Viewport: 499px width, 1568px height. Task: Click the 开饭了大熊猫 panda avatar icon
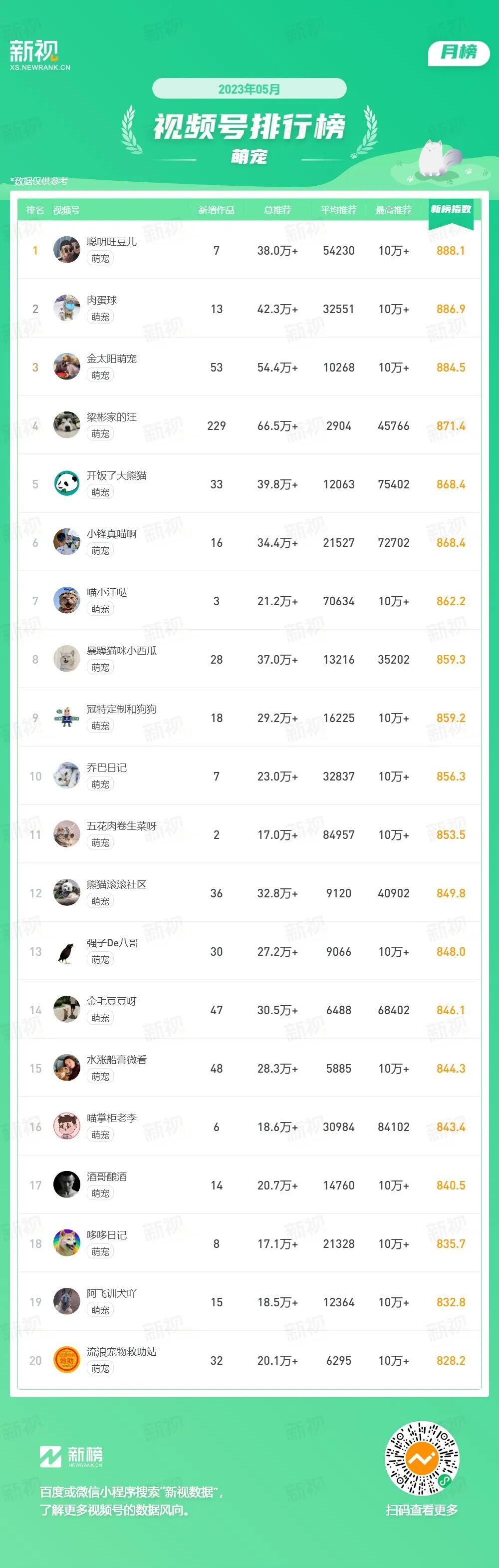[66, 483]
